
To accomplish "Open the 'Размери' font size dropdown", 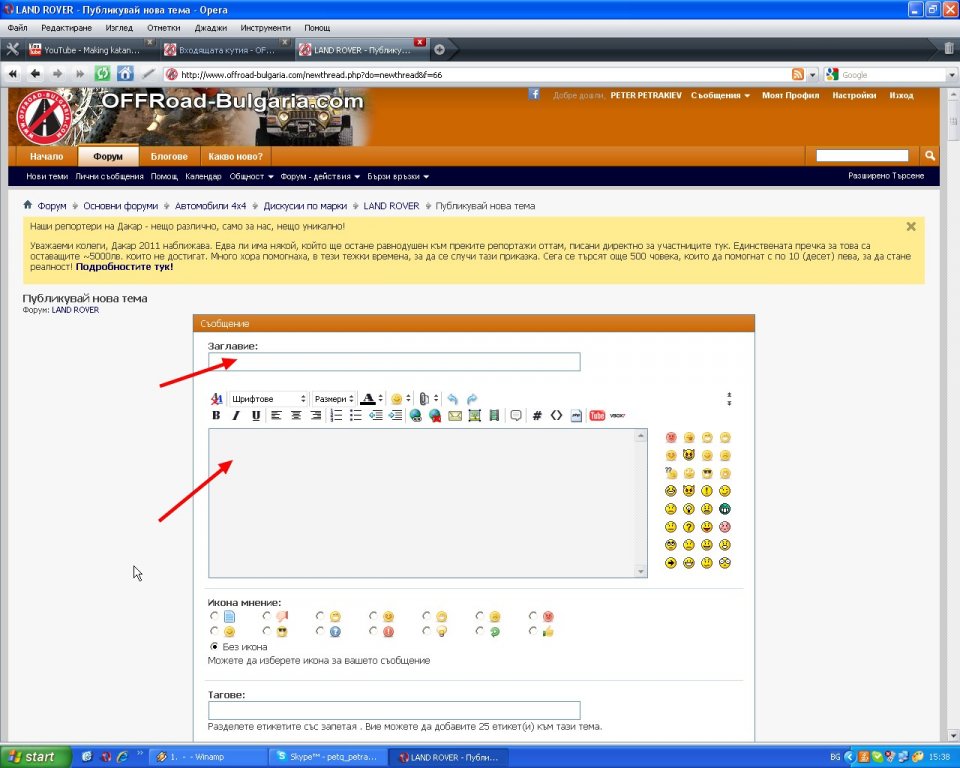I will coord(334,399).
